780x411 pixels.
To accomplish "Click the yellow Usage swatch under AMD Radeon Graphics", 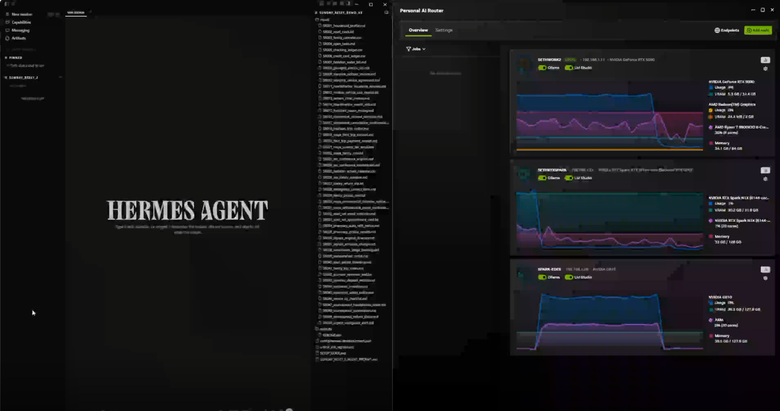I will (711, 110).
